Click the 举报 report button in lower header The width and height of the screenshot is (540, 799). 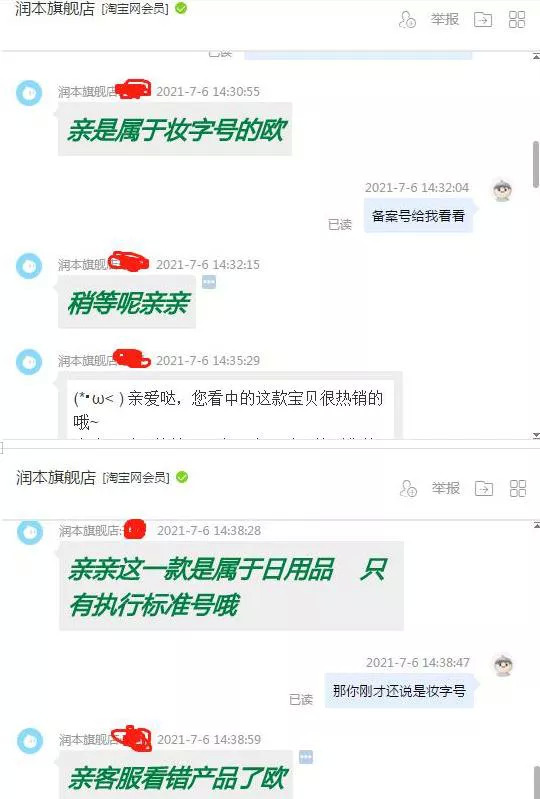click(445, 488)
